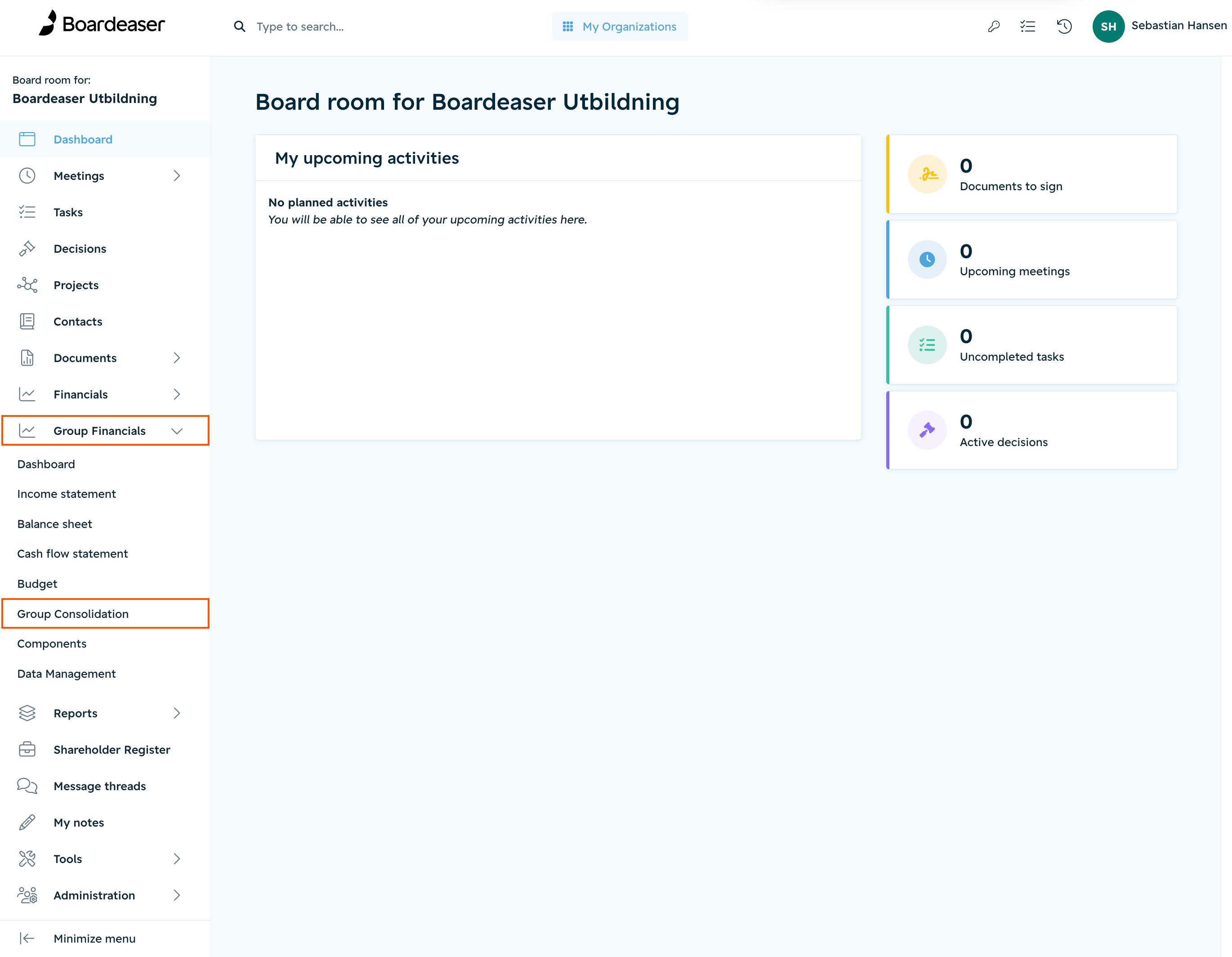1232x957 pixels.
Task: Select the Documents file icon
Action: 27,358
